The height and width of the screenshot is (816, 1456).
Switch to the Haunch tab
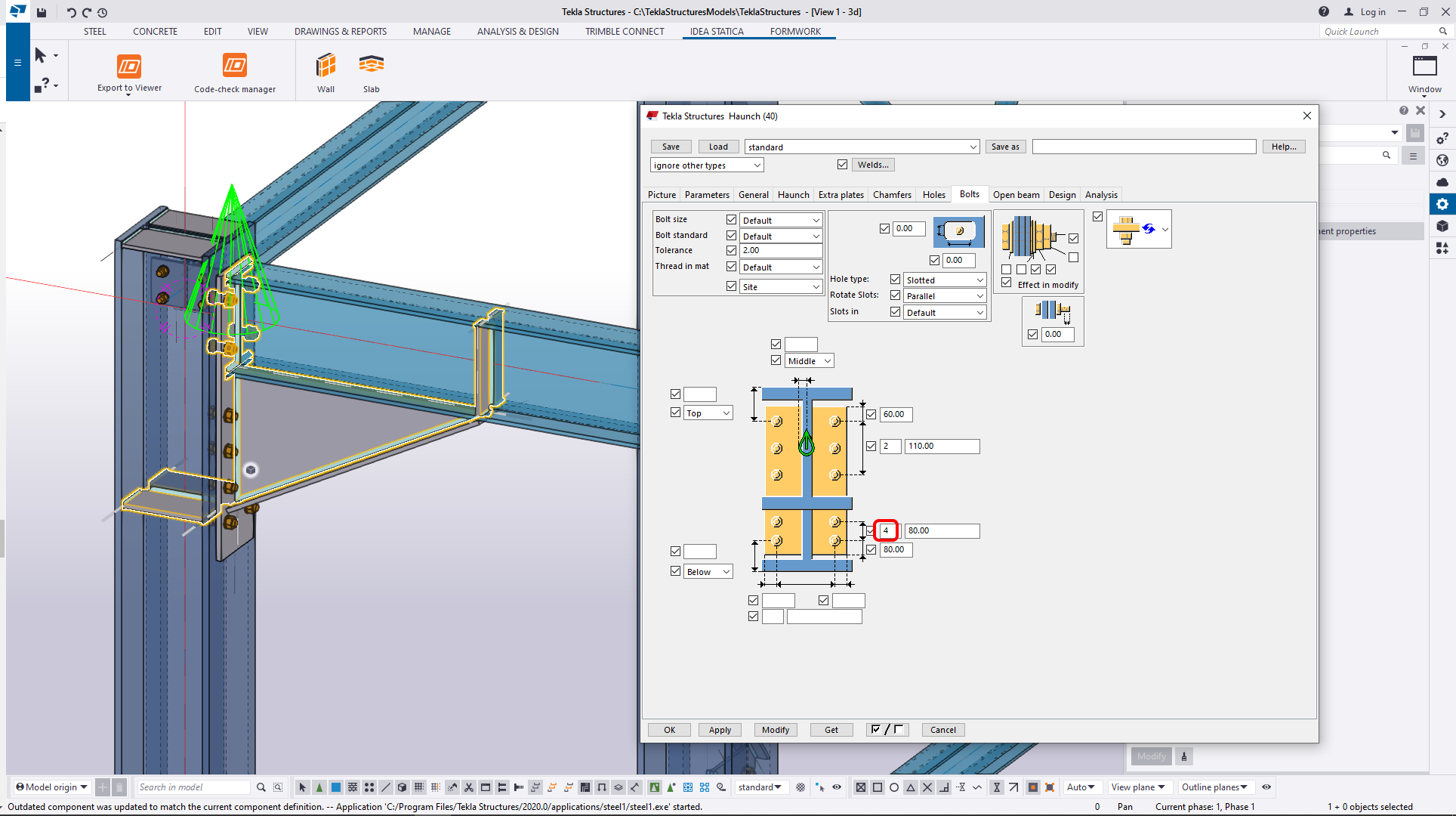click(x=793, y=195)
